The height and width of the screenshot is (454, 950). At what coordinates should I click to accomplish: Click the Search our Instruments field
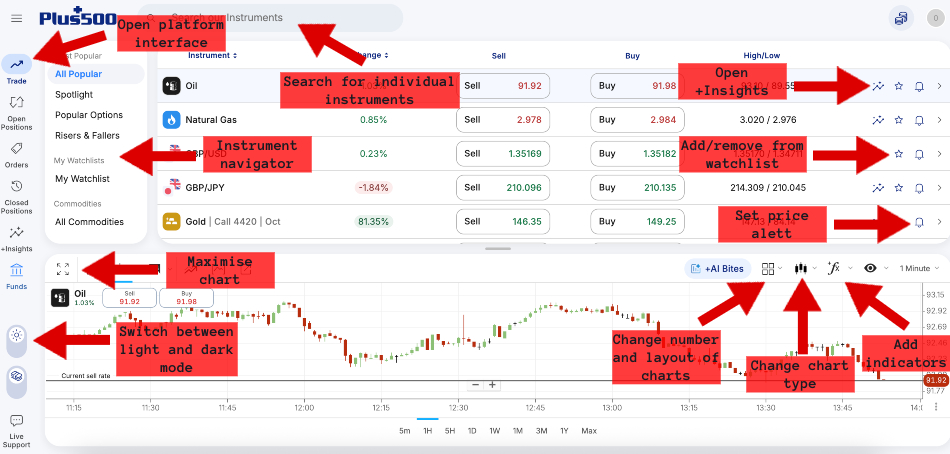click(x=271, y=18)
